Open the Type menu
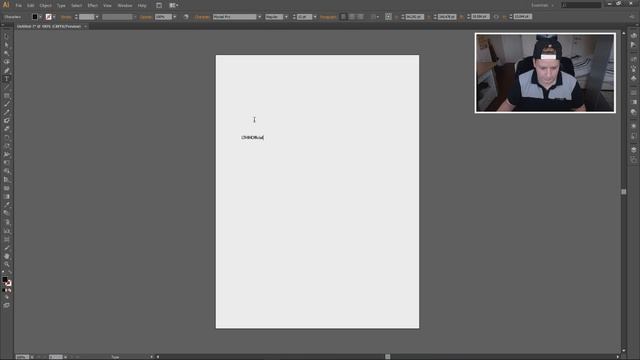This screenshot has height=360, width=640. coord(61,6)
